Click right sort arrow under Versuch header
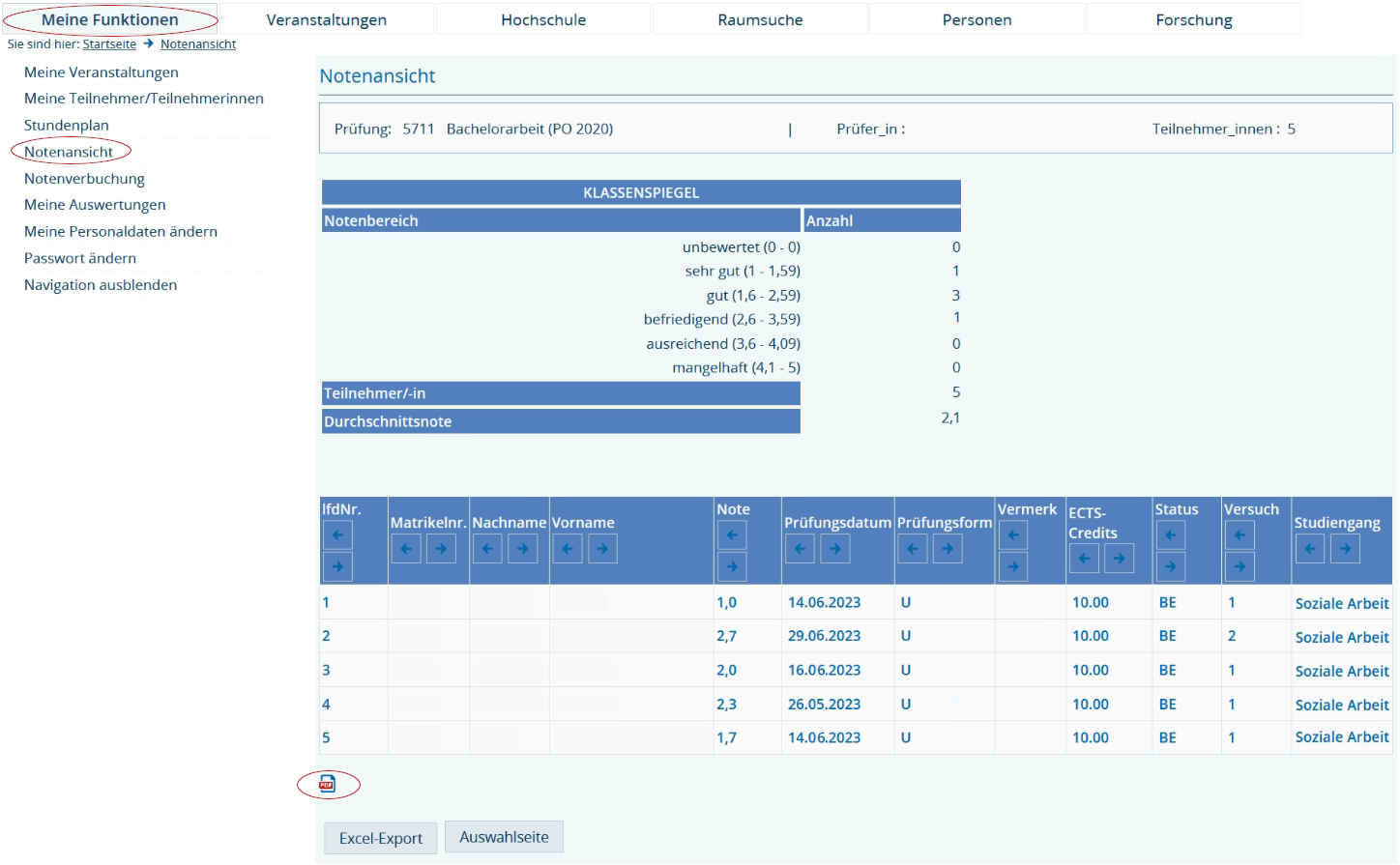This screenshot has width=1400, height=865. coord(1240,566)
